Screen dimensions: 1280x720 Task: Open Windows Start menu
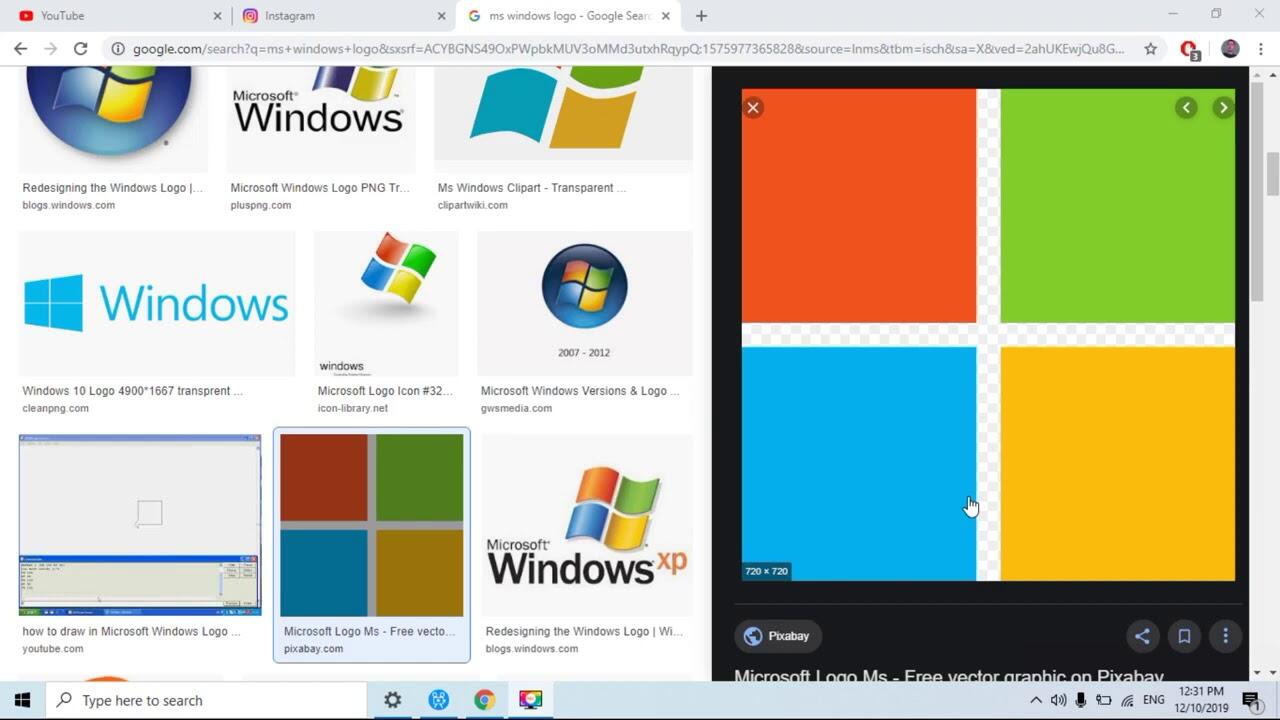click(x=22, y=700)
